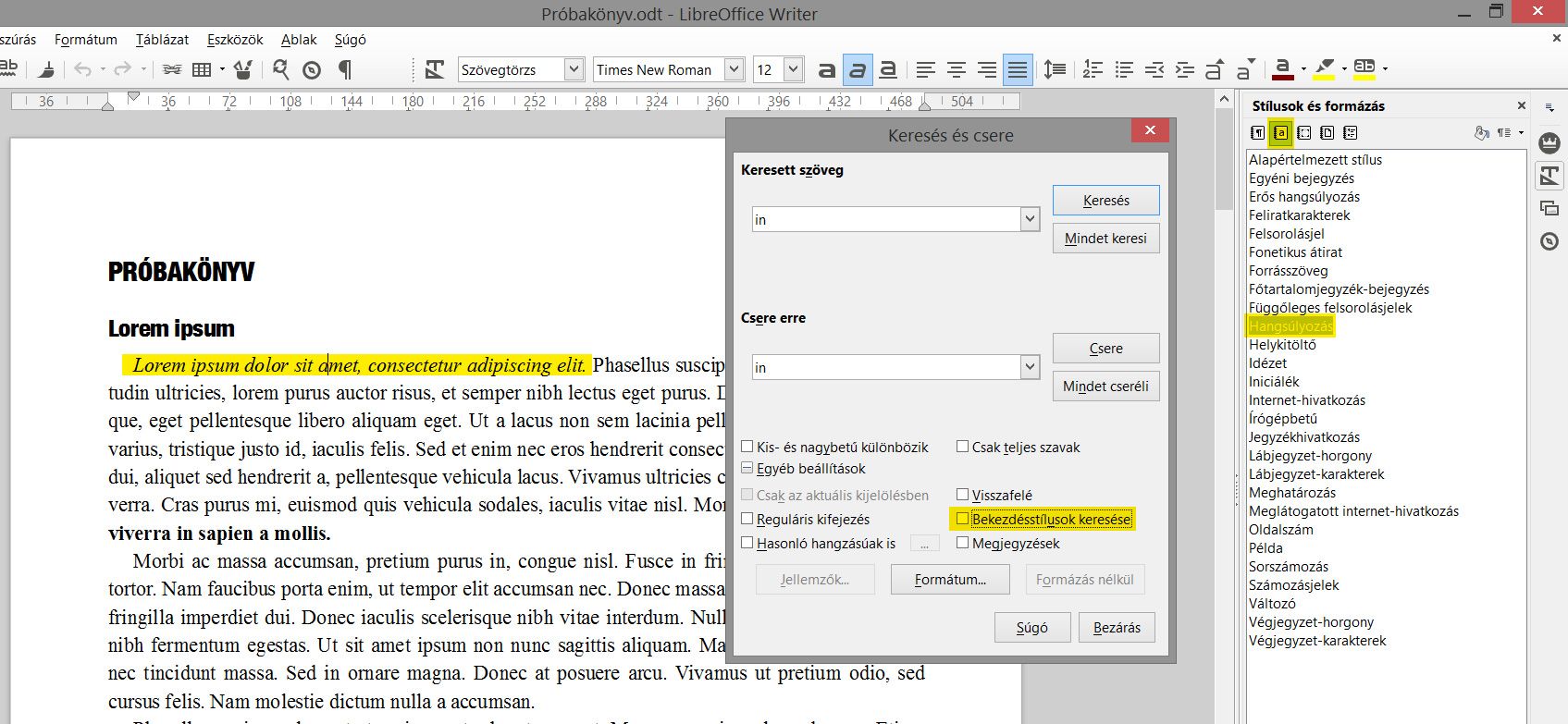Viewport: 1568px width, 724px height.
Task: Open sidebar Navigator compass tab
Action: (1549, 241)
